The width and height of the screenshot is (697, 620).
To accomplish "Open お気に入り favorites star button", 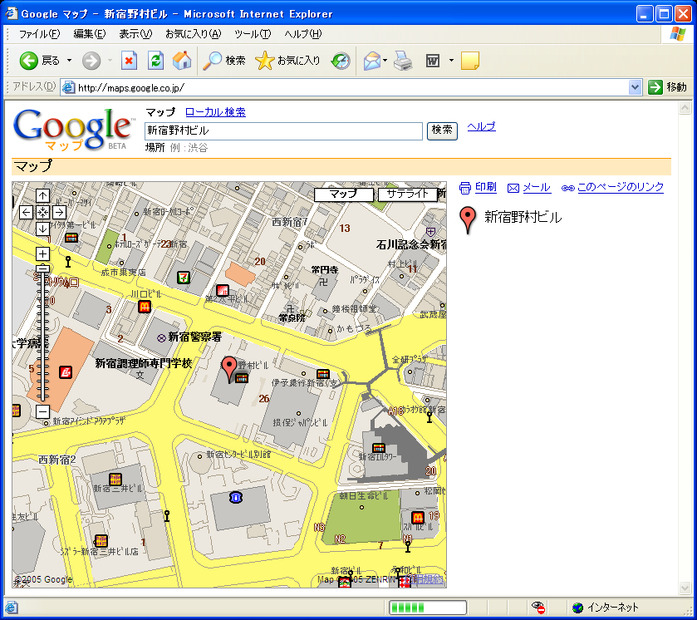I will (x=288, y=60).
